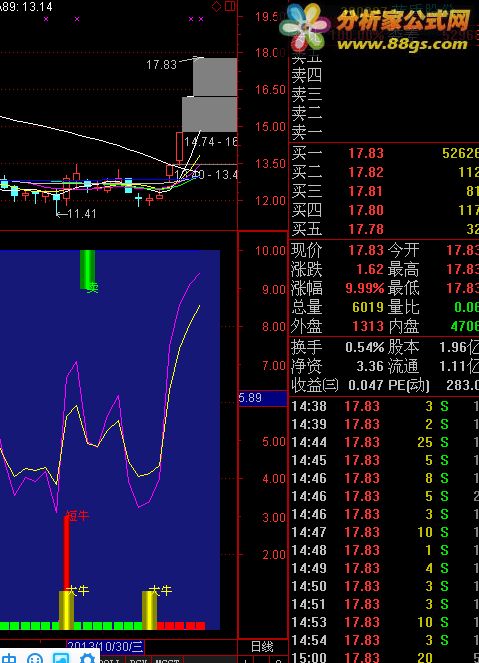Select the 14:47 trade row with volume 10
The image size is (479, 663).
point(384,532)
